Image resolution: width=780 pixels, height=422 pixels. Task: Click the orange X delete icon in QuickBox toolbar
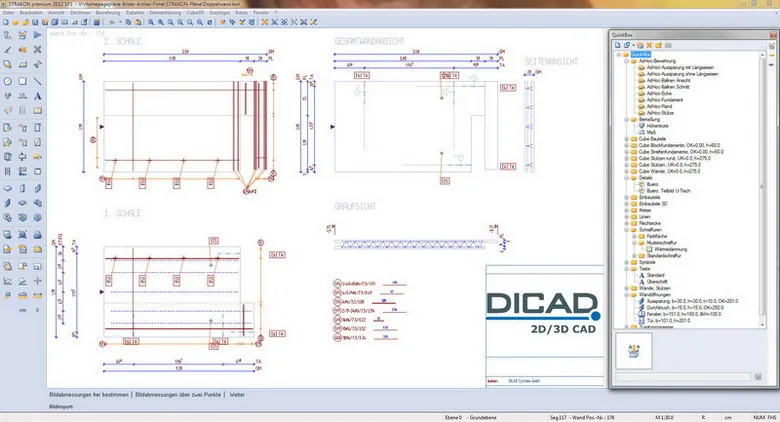[649, 45]
